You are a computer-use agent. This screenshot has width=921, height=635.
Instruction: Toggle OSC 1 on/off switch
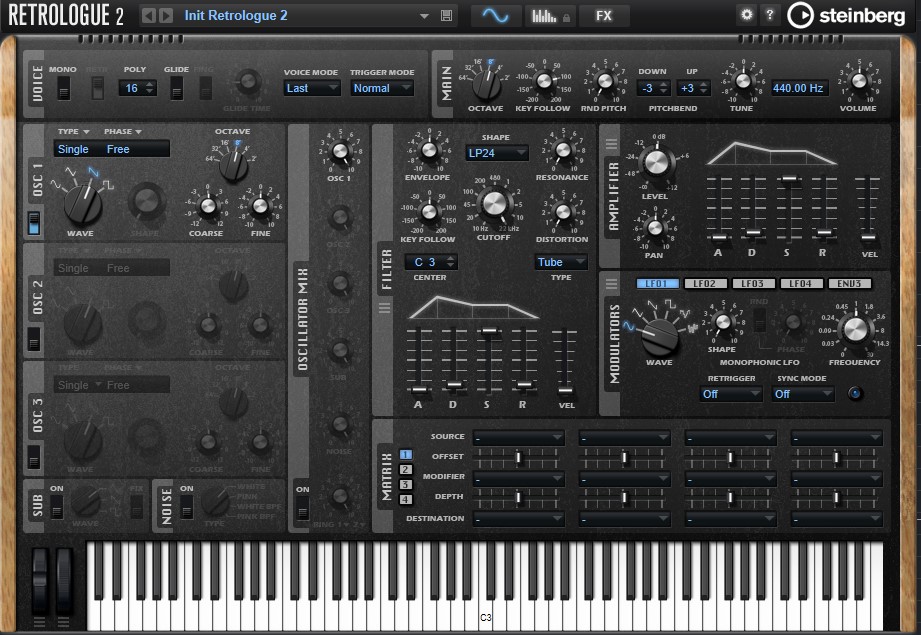coord(33,223)
